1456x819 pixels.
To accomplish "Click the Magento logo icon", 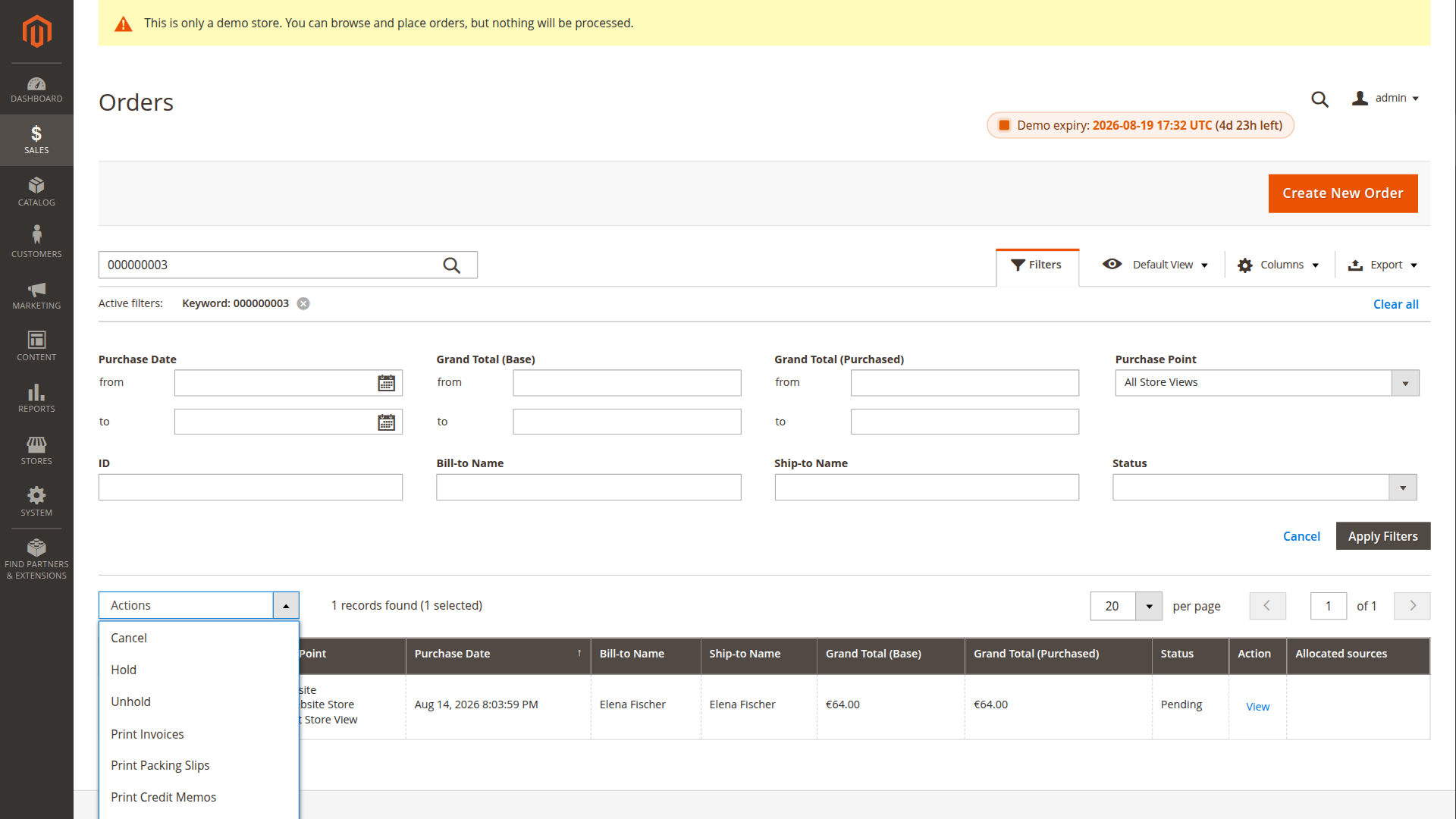I will (x=36, y=31).
